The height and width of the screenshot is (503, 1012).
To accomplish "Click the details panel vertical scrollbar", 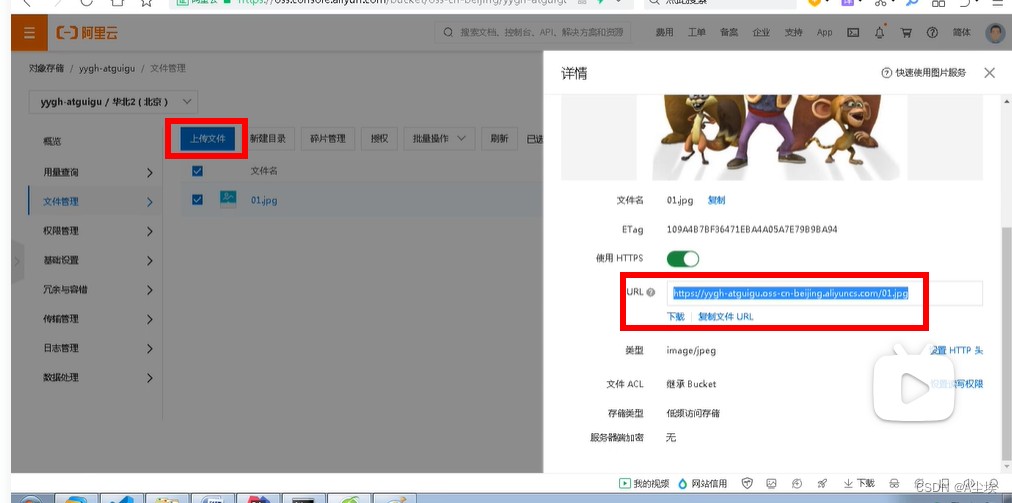I will tap(1006, 343).
